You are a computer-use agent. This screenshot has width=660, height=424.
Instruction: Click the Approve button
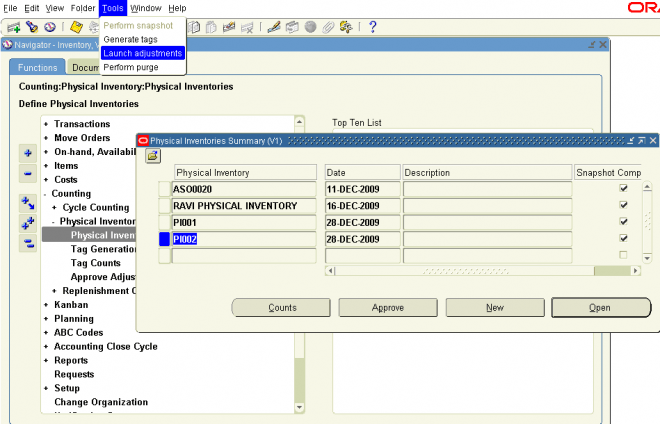tap(388, 307)
